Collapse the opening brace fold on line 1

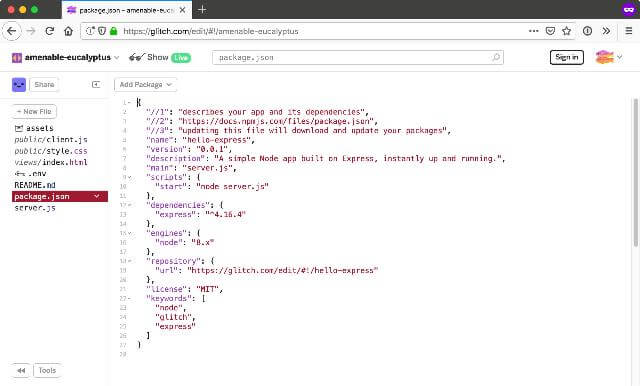[x=129, y=102]
